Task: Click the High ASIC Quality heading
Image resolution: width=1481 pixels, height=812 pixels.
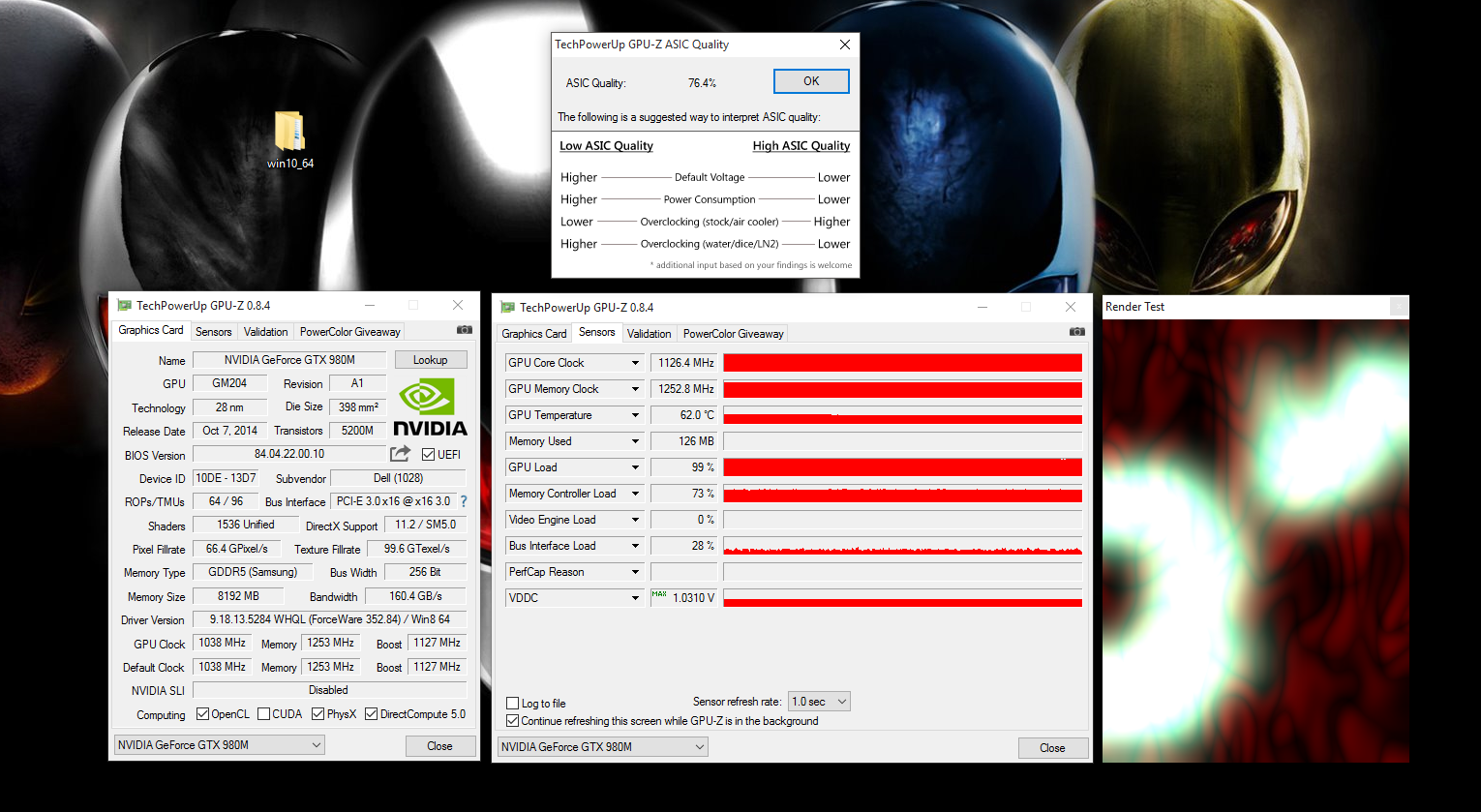Action: 801,146
